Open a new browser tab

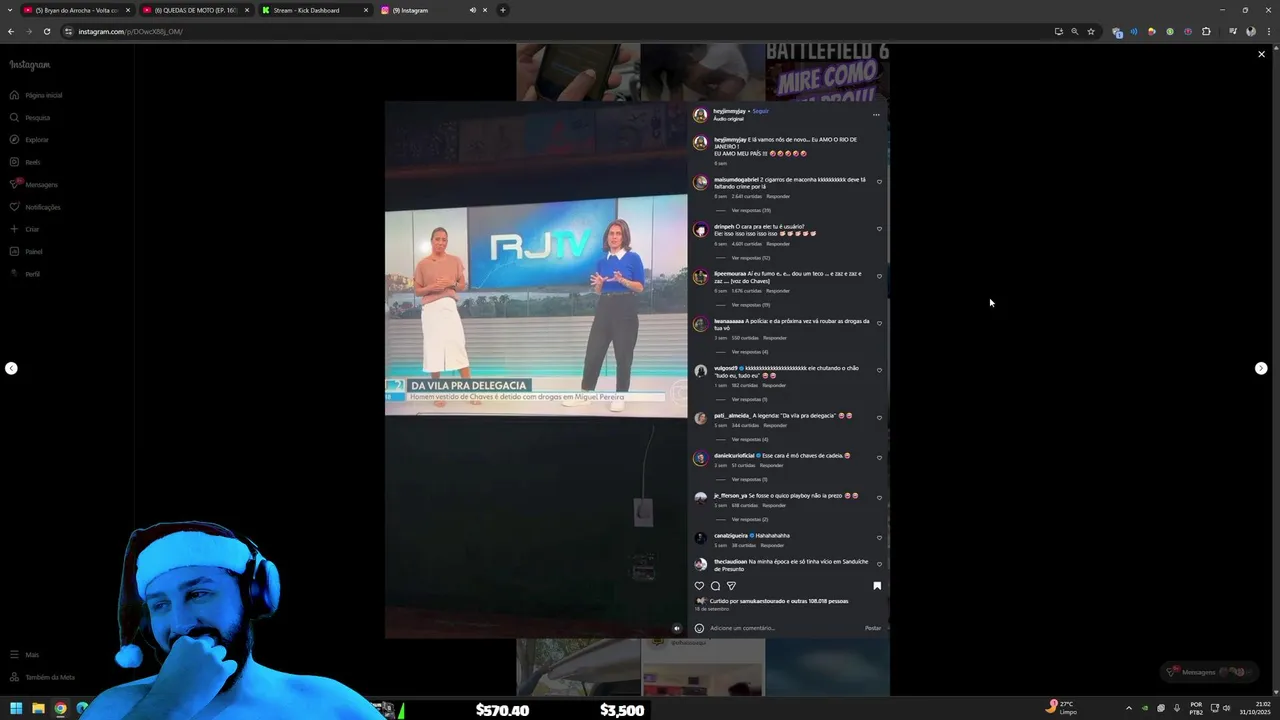pyautogui.click(x=503, y=10)
